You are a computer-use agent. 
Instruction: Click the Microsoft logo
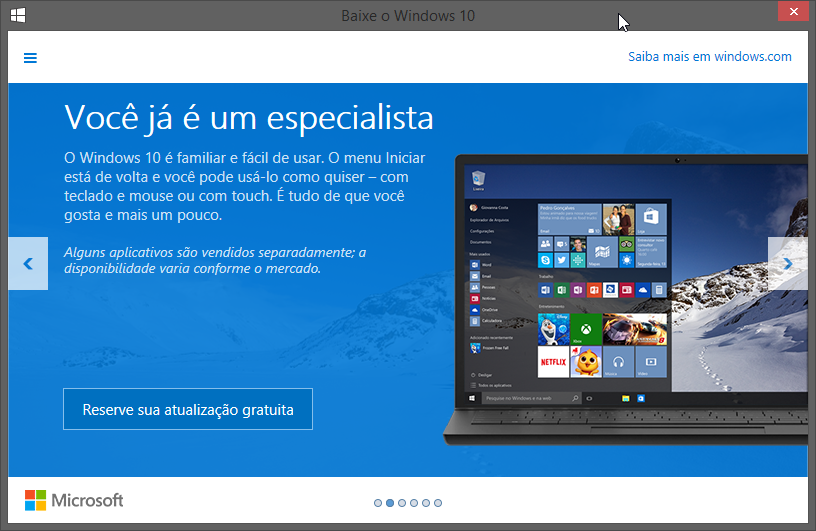tap(74, 500)
